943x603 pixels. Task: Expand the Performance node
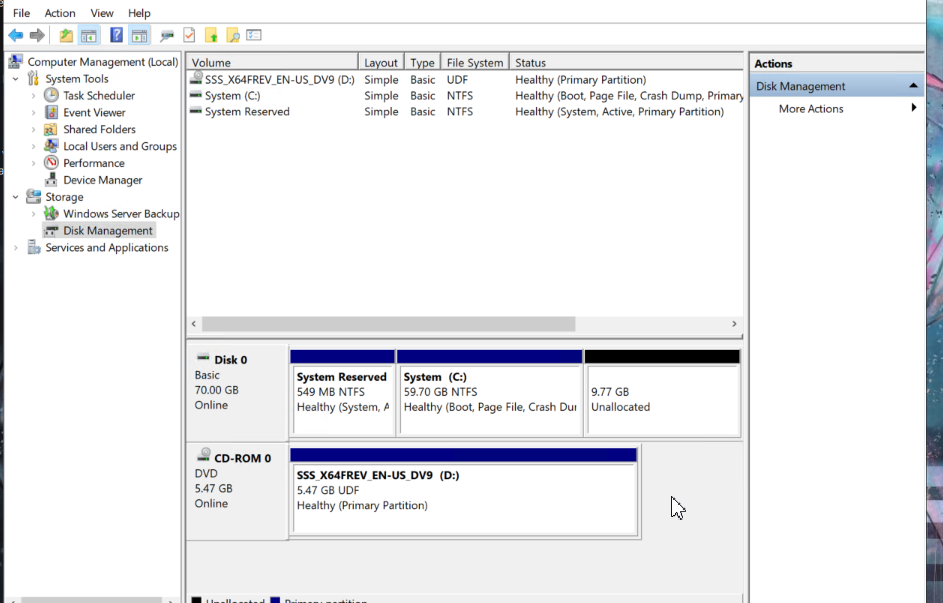click(x=34, y=163)
